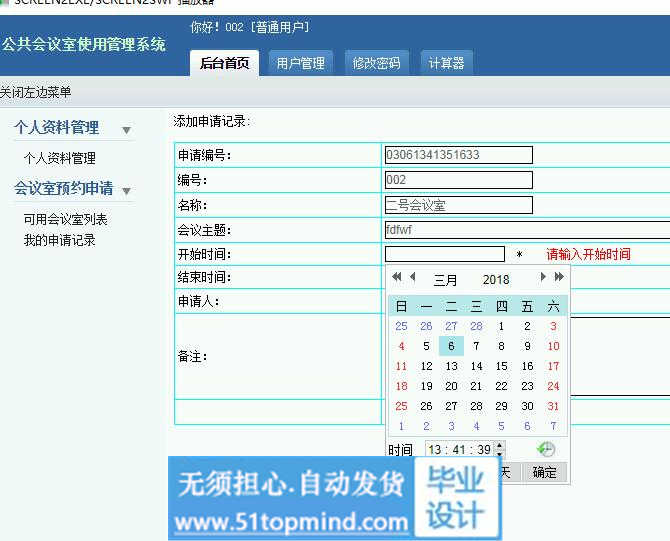Select day 15 in the calendar
The height and width of the screenshot is (541, 670).
[x=502, y=366]
